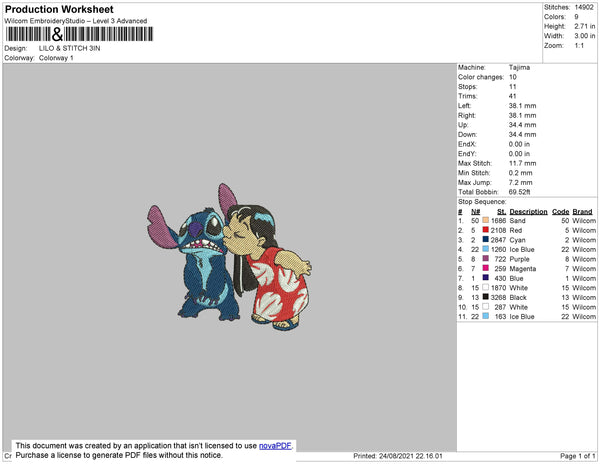Click the Colors value "9"
The height and width of the screenshot is (464, 600).
coord(576,17)
